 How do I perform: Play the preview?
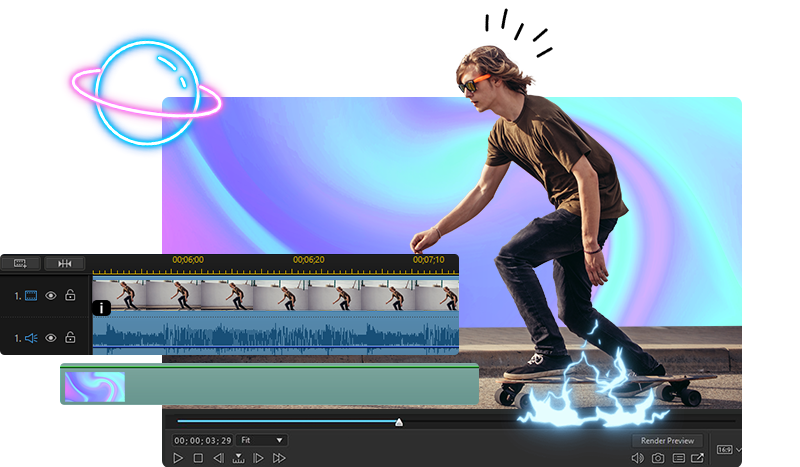coord(178,458)
